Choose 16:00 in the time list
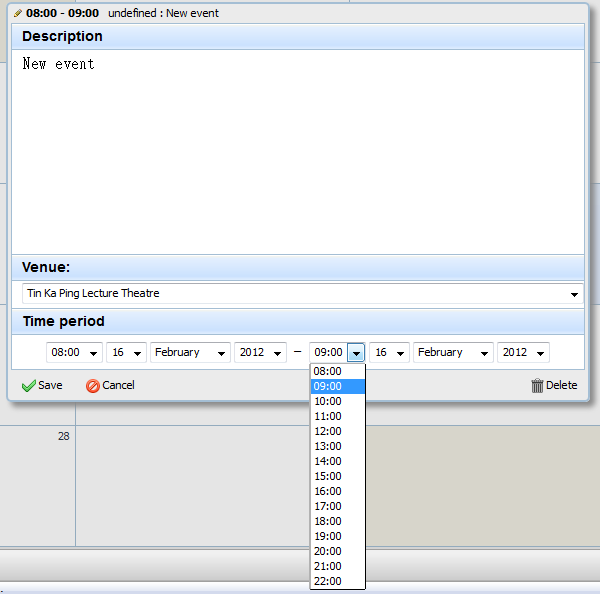Viewport: 600px width, 594px height. [338, 491]
